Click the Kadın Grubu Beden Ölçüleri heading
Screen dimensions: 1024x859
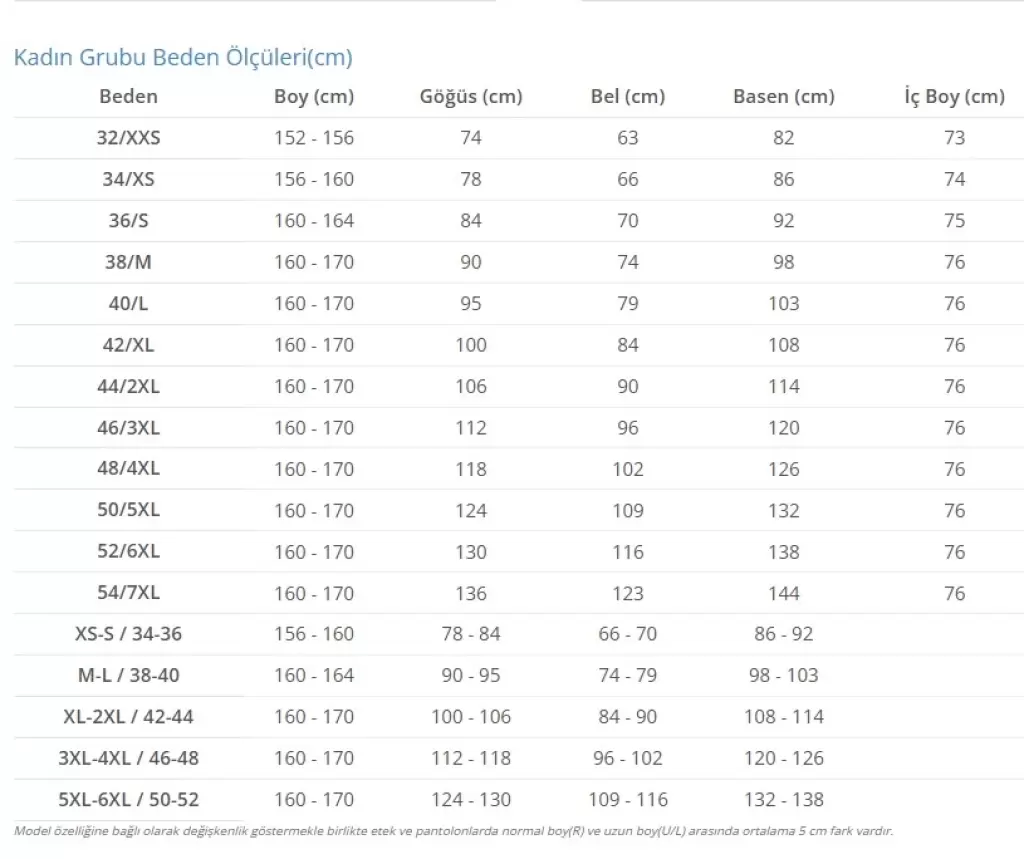click(x=183, y=57)
